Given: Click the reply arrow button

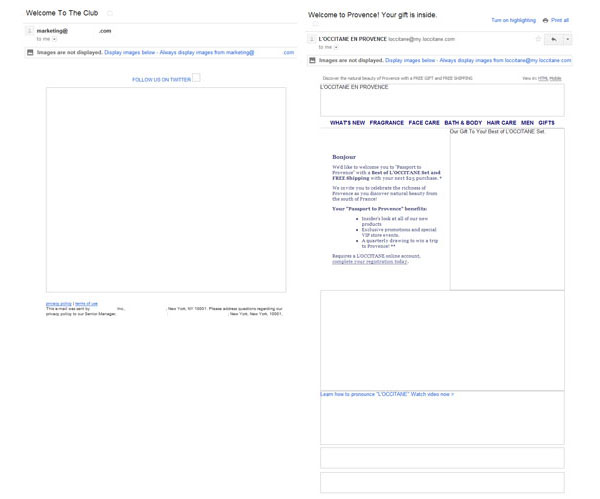Looking at the screenshot, I should [x=553, y=40].
